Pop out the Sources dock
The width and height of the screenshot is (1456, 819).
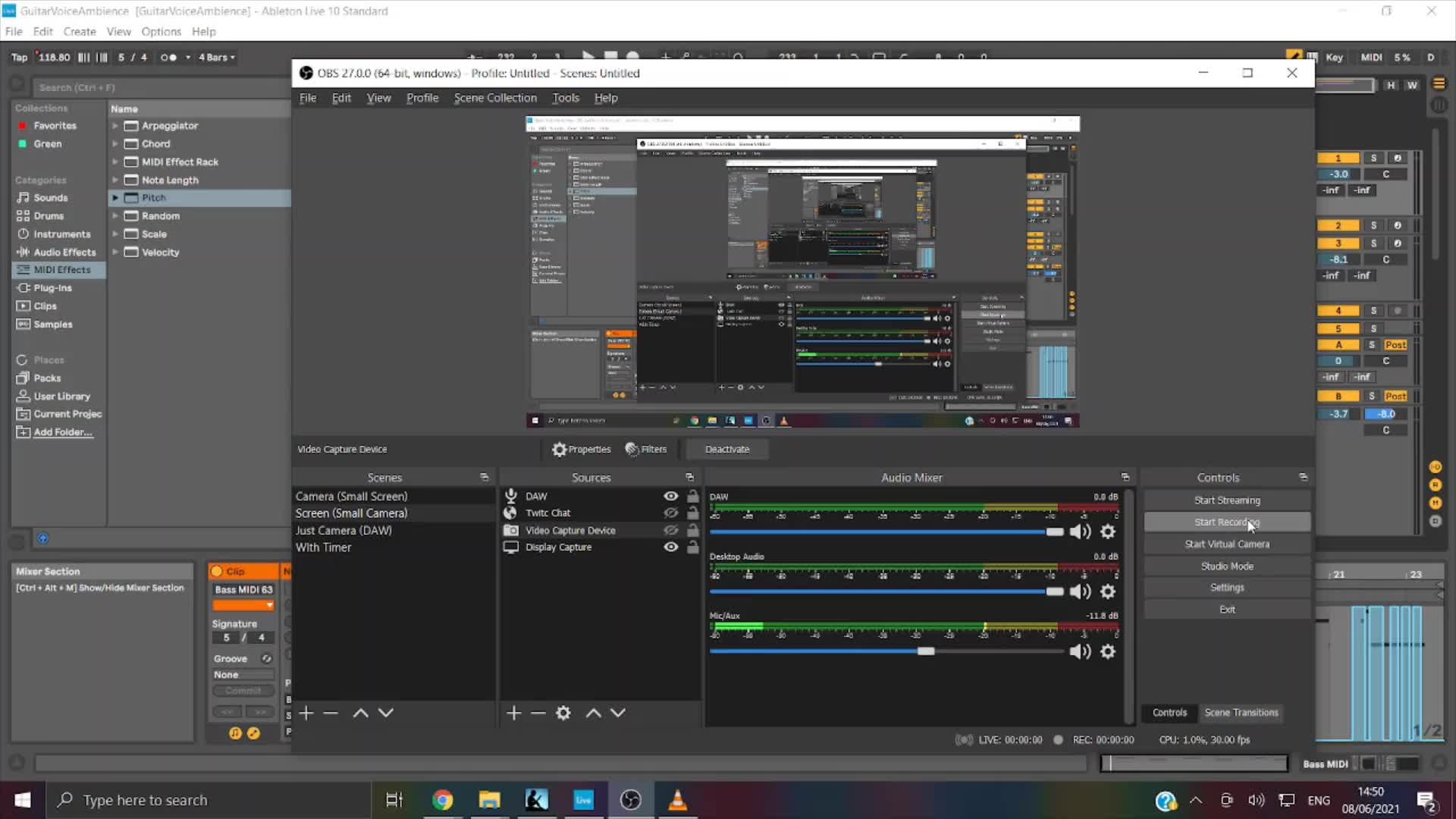click(689, 477)
